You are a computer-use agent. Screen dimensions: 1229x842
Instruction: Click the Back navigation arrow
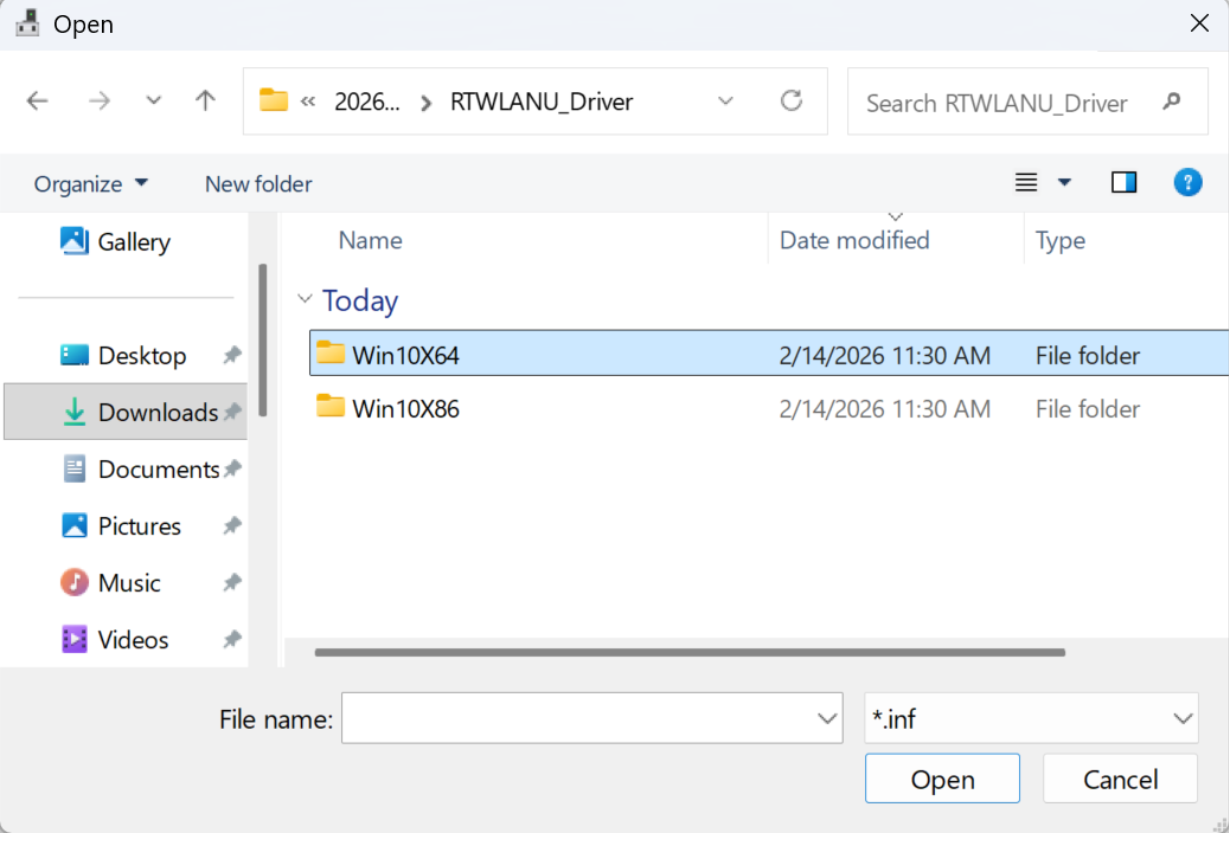tap(37, 101)
